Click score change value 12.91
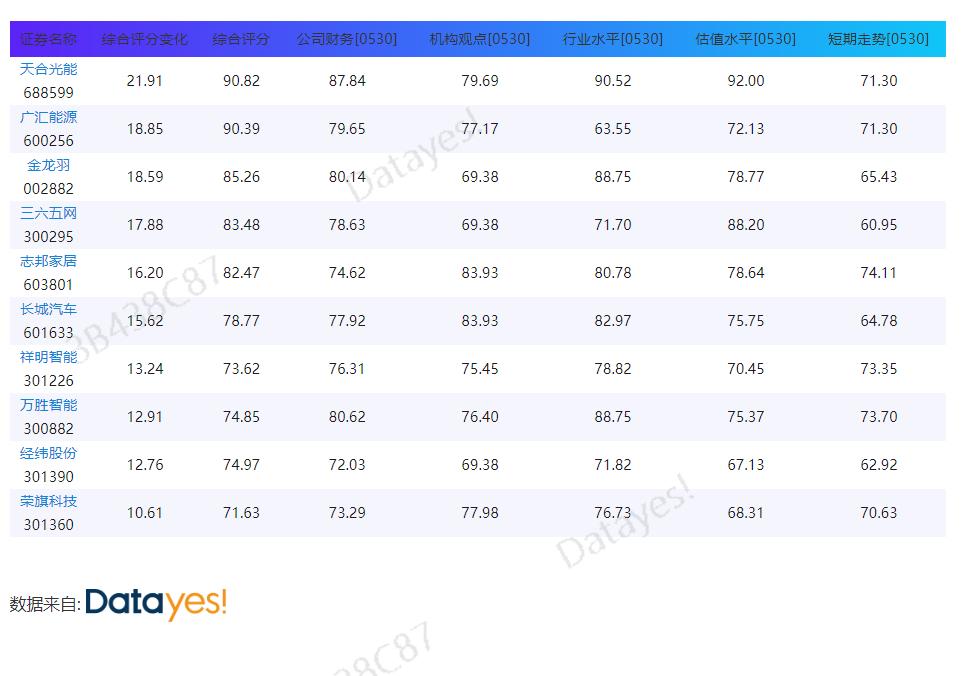The width and height of the screenshot is (961, 676). coord(145,417)
